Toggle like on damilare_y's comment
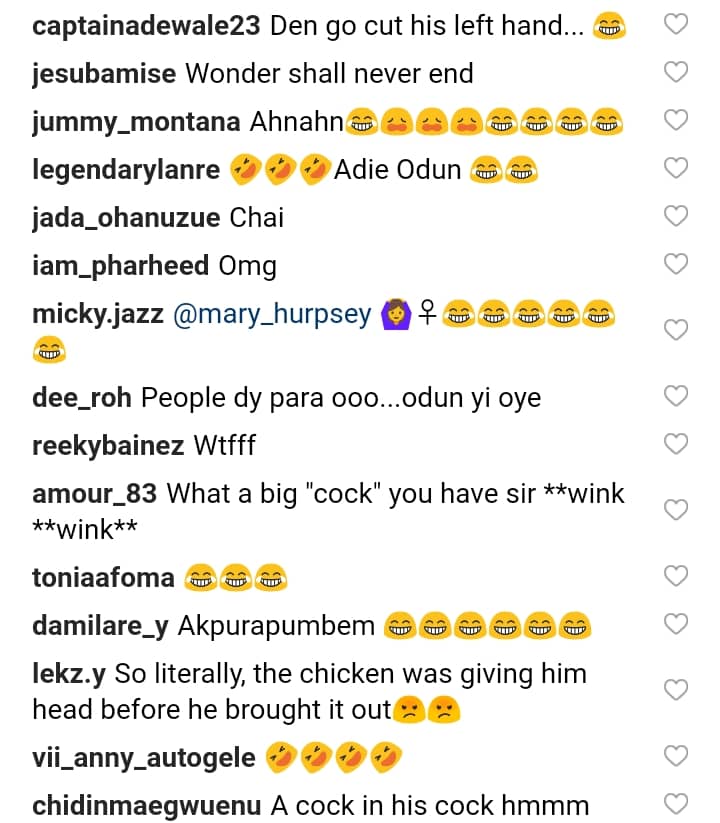 click(676, 624)
